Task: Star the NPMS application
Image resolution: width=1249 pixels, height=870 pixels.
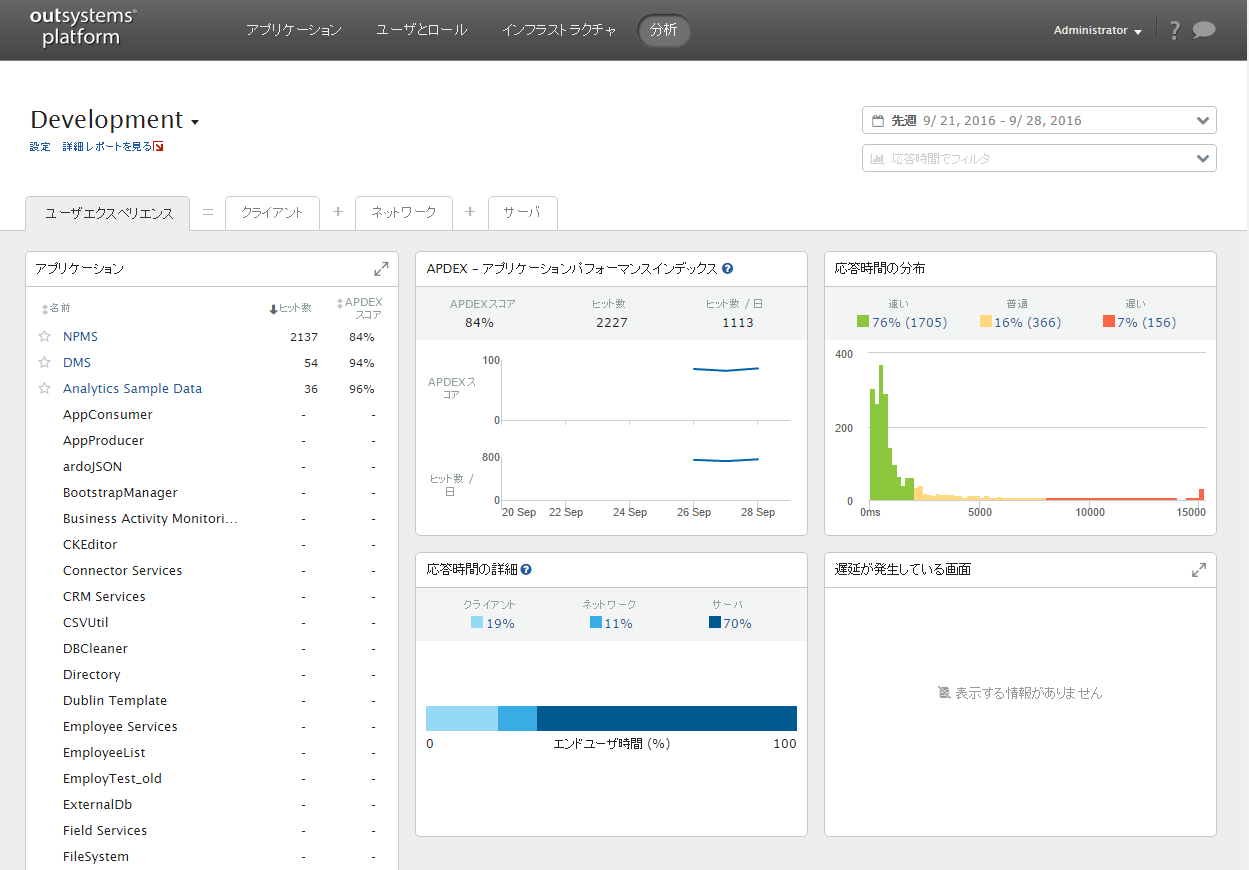Action: pyautogui.click(x=44, y=337)
